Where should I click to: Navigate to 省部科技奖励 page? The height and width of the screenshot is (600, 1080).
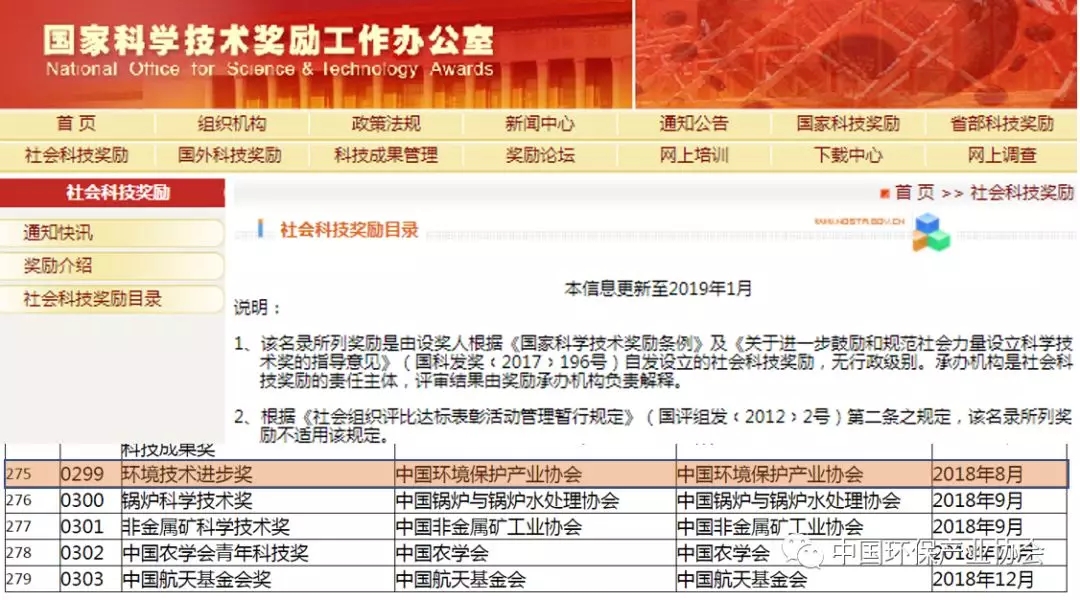click(1002, 124)
